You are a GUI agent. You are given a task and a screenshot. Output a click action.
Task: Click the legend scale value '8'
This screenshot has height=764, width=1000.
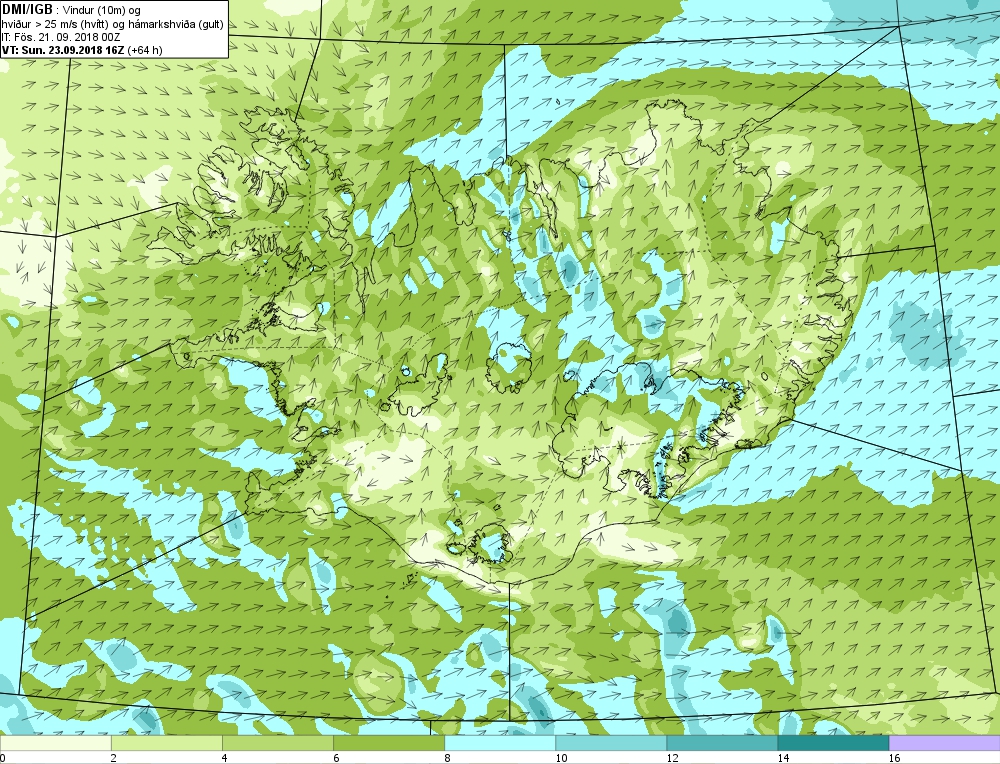(x=448, y=758)
